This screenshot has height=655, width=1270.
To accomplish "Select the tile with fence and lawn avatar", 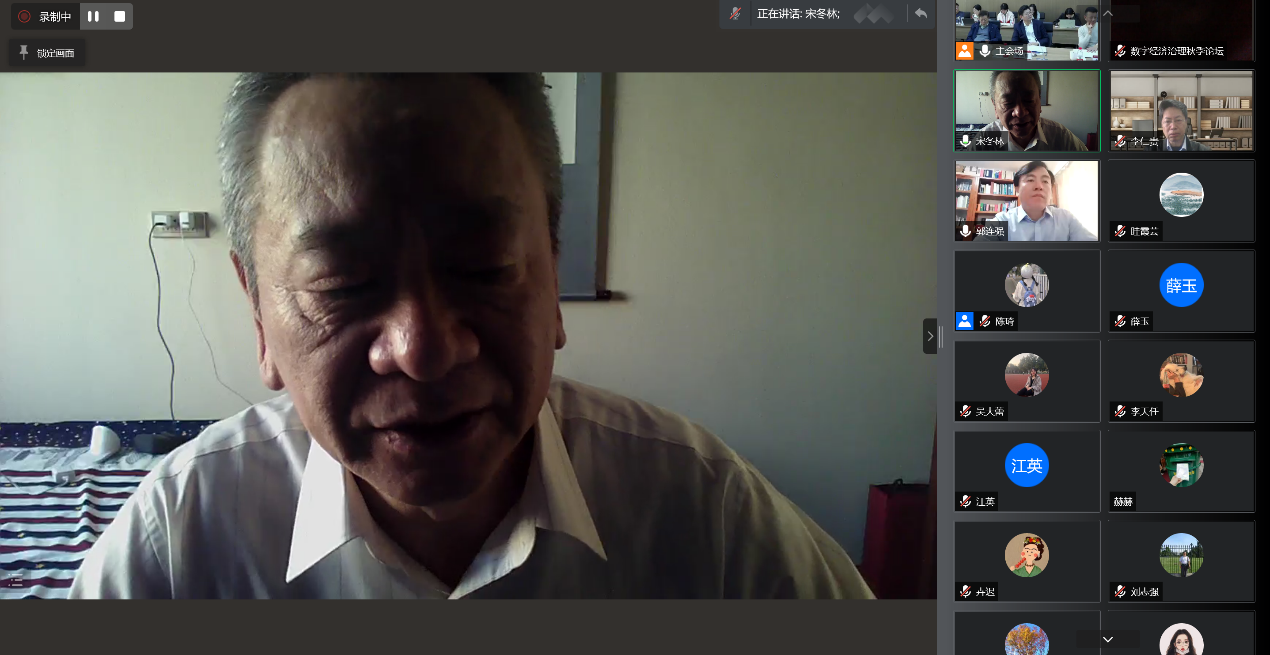I will [x=1181, y=562].
